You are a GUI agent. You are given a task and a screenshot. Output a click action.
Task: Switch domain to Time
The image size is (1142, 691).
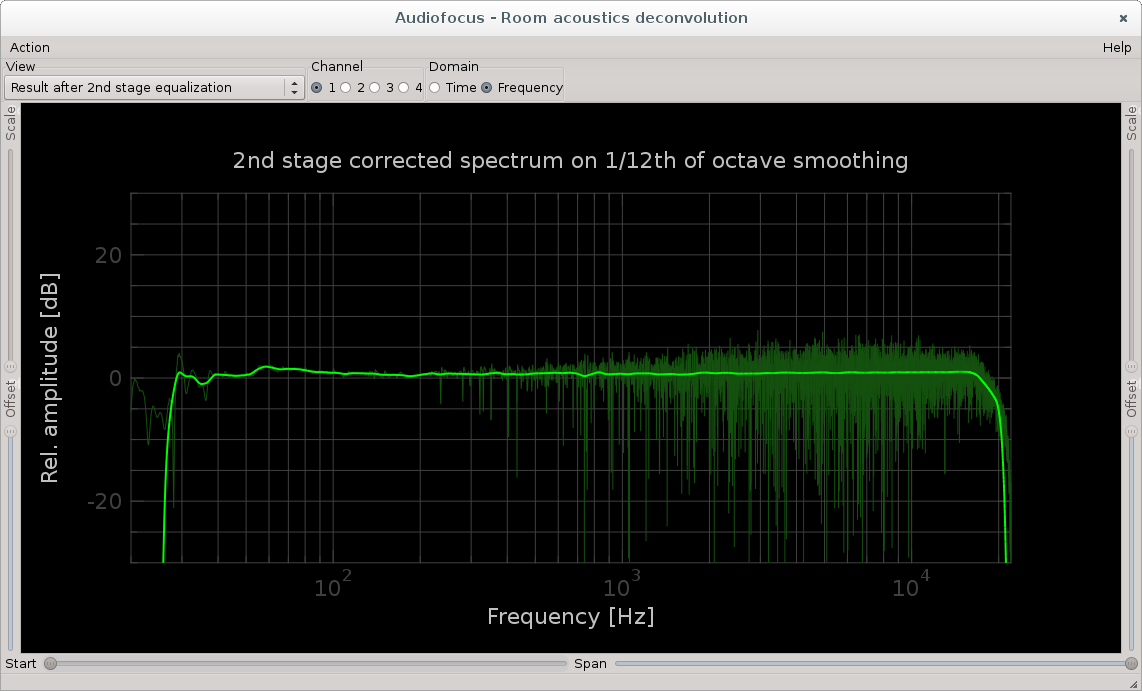click(435, 87)
